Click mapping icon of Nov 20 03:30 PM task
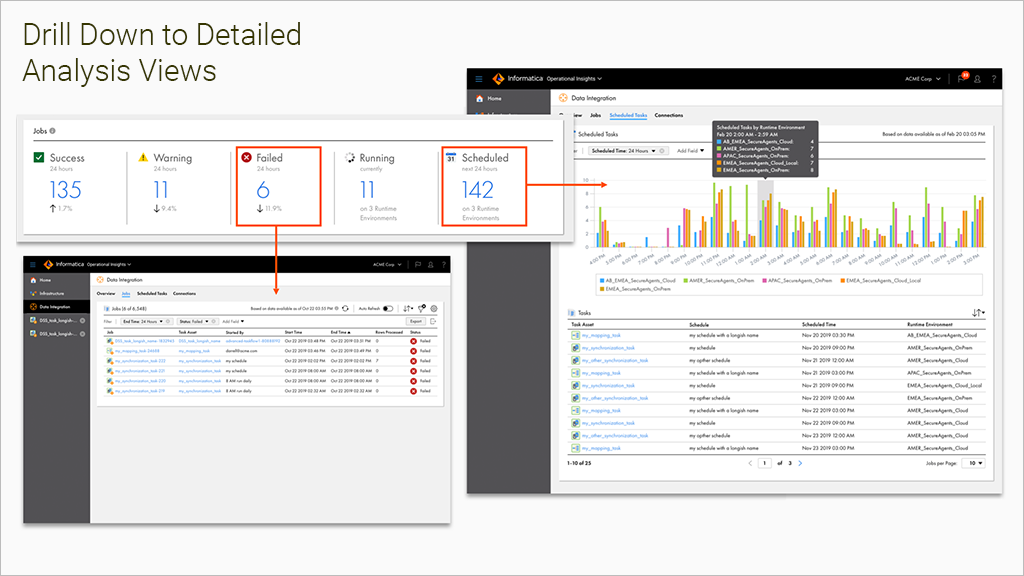This screenshot has width=1024, height=576. click(x=575, y=335)
